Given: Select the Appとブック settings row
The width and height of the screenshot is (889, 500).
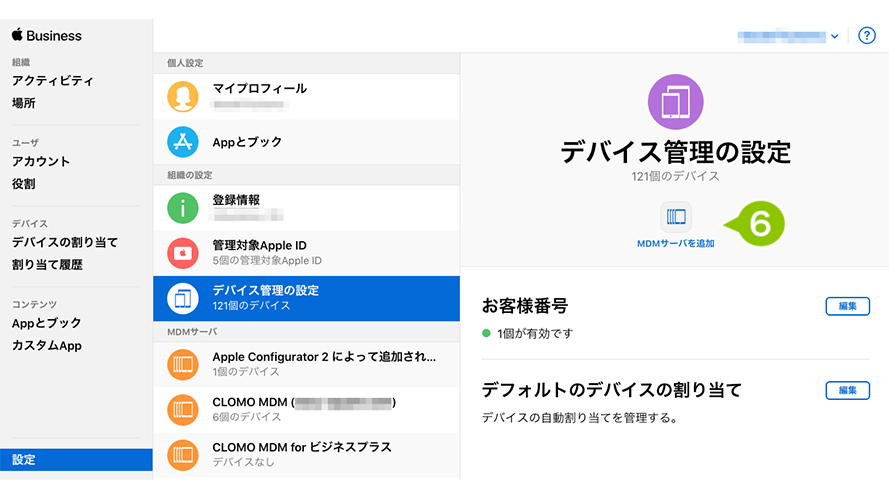Looking at the screenshot, I should 306,142.
